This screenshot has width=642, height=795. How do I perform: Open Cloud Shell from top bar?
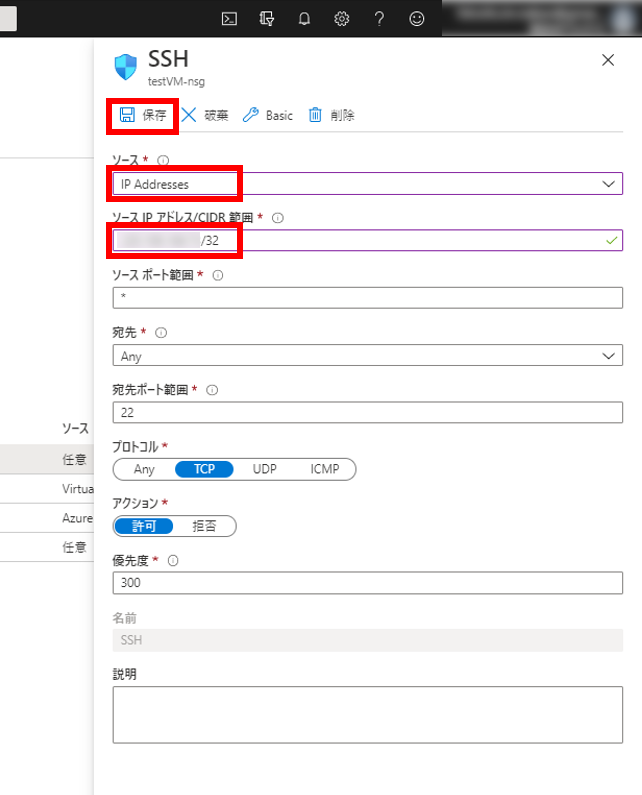coord(229,18)
